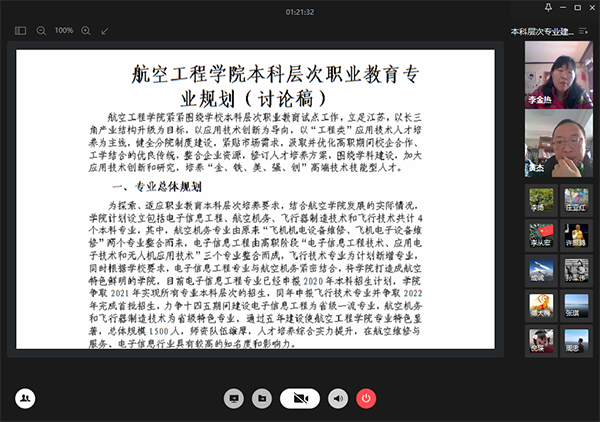Click 李从宏's participant avatar
The width and height of the screenshot is (600, 422).
(540, 235)
